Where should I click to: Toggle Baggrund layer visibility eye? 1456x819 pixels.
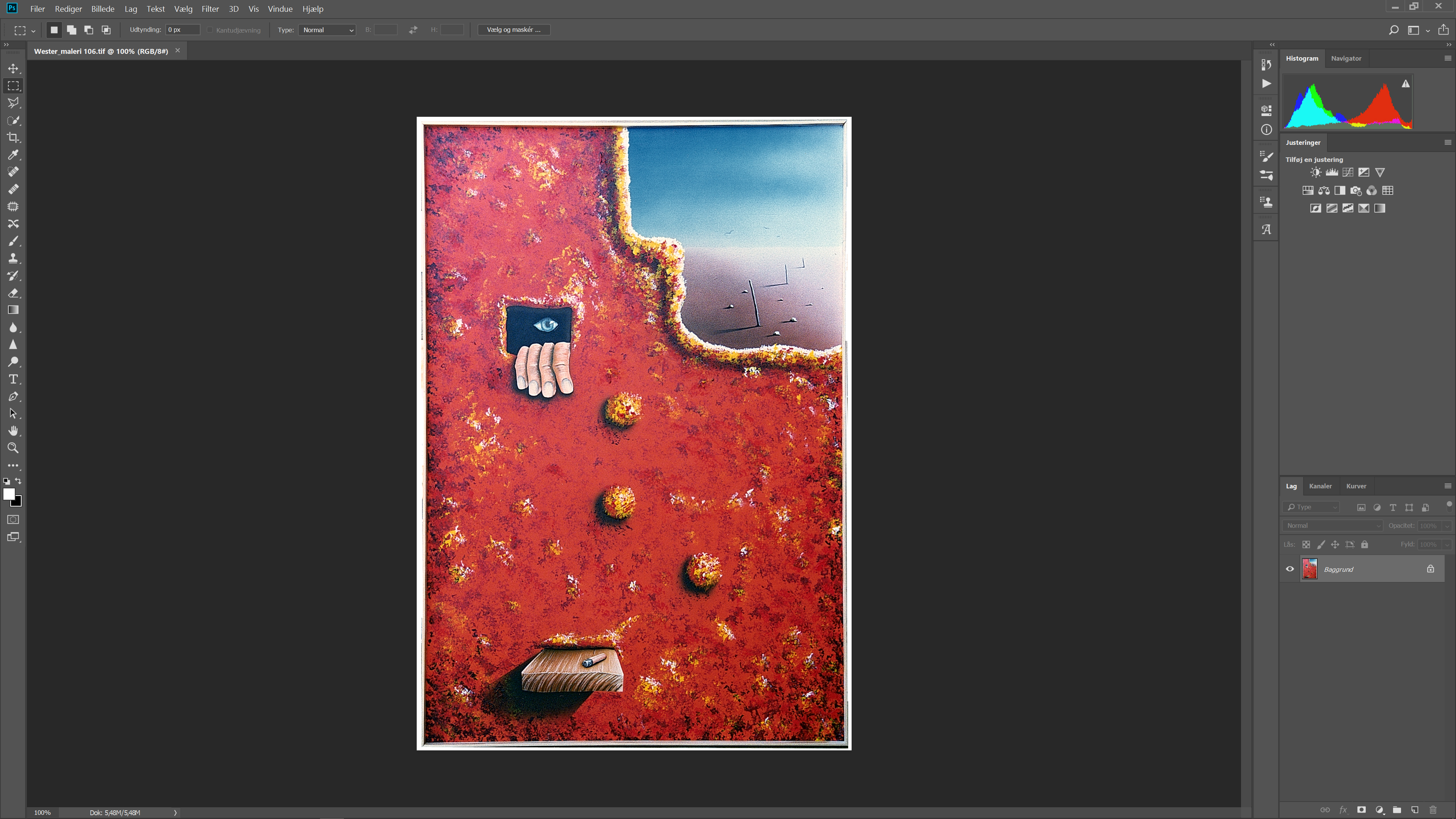[x=1290, y=569]
